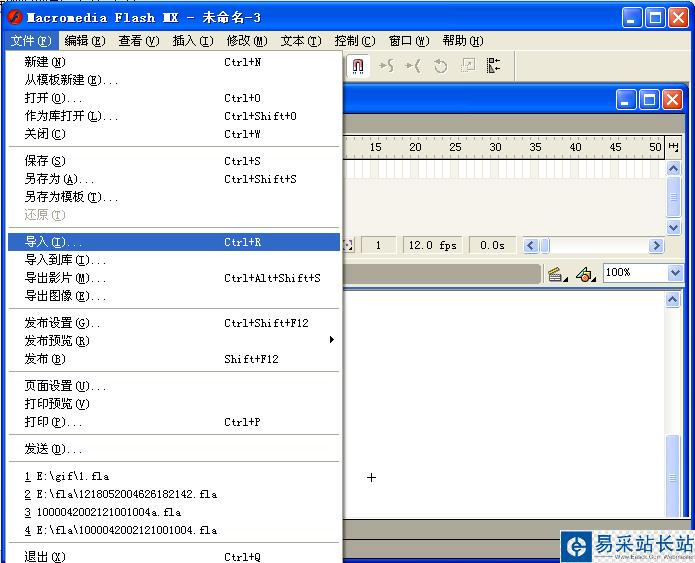Choose 保存(S) menu entry
Image resolution: width=695 pixels, height=563 pixels.
point(174,161)
